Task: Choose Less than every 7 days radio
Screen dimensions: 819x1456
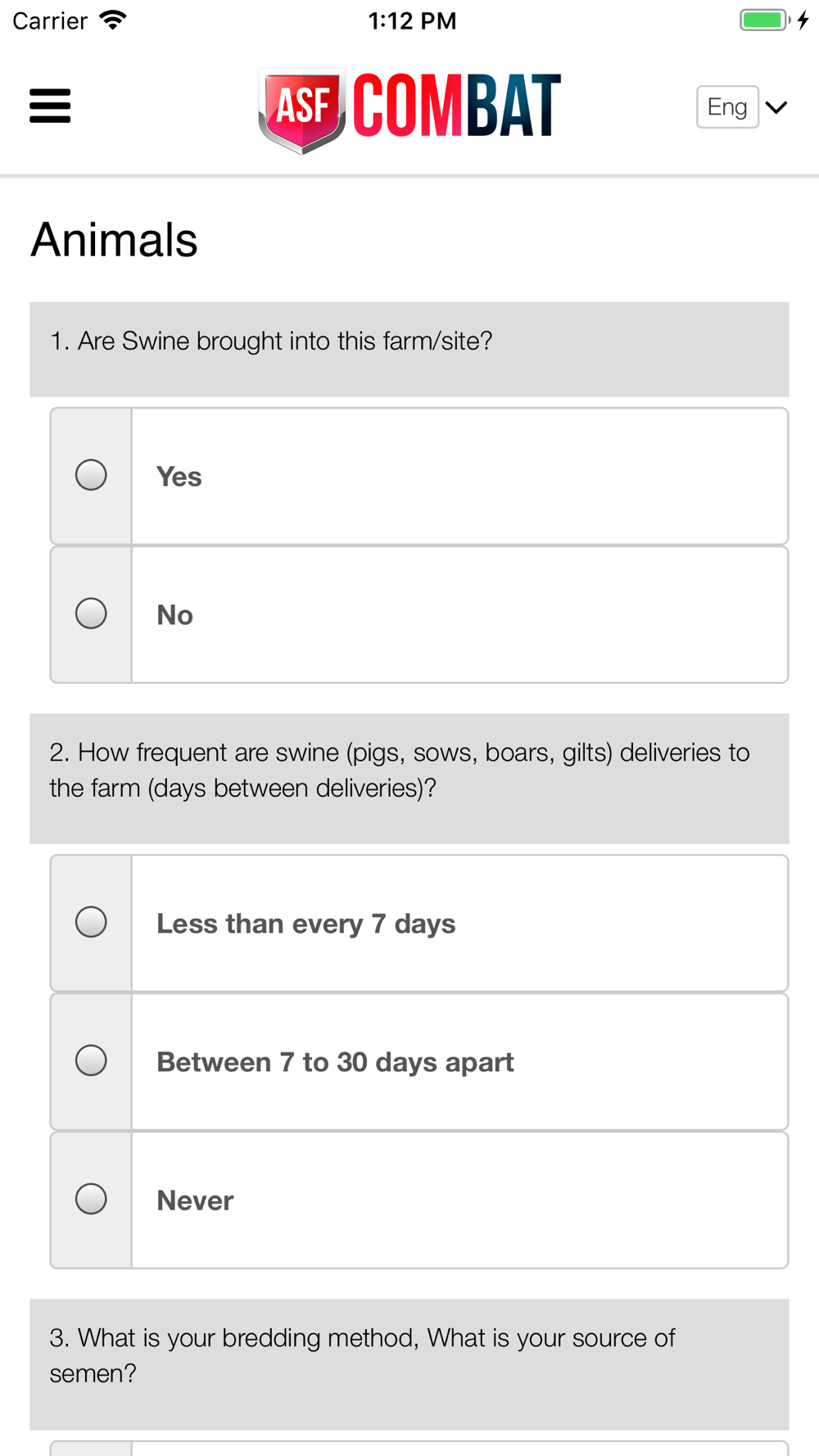Action: coord(91,922)
